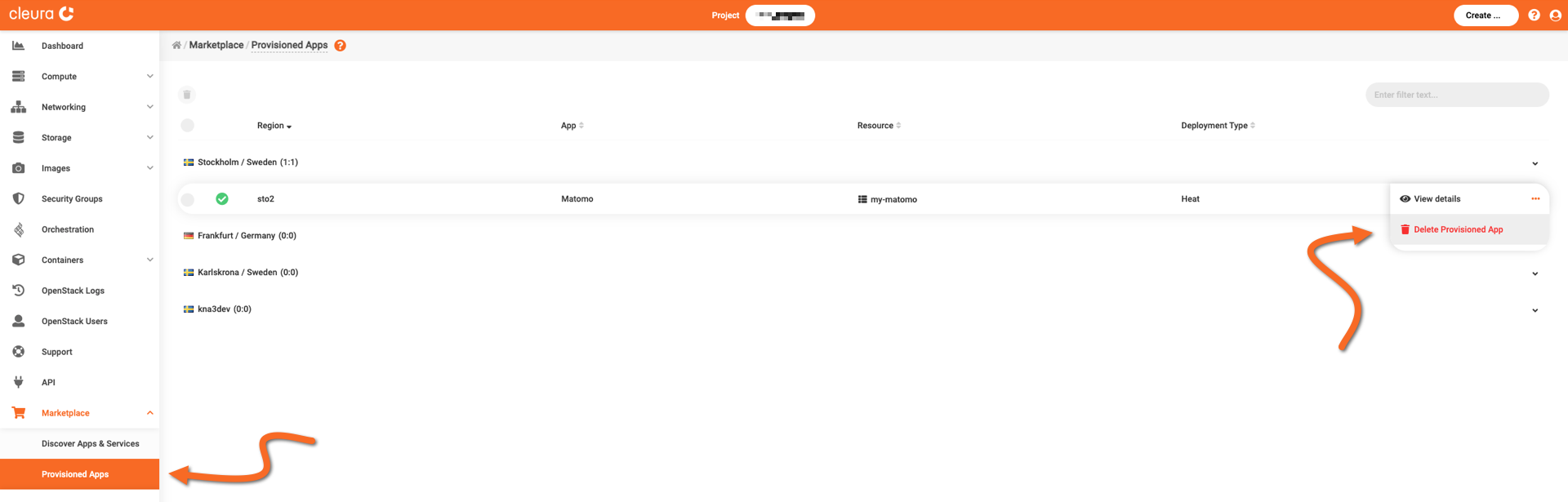Open Discover Apps & Services page
The width and height of the screenshot is (1568, 502).
pos(90,444)
